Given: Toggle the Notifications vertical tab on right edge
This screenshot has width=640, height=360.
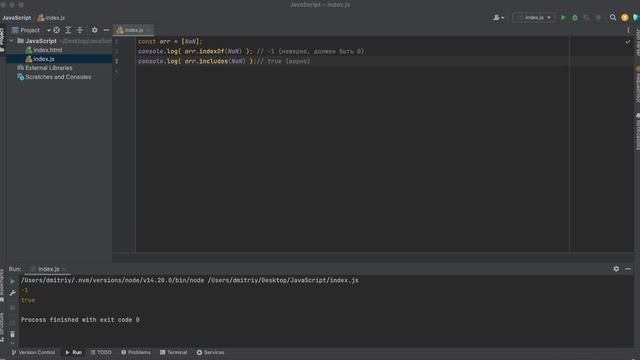Looking at the screenshot, I should tap(637, 132).
